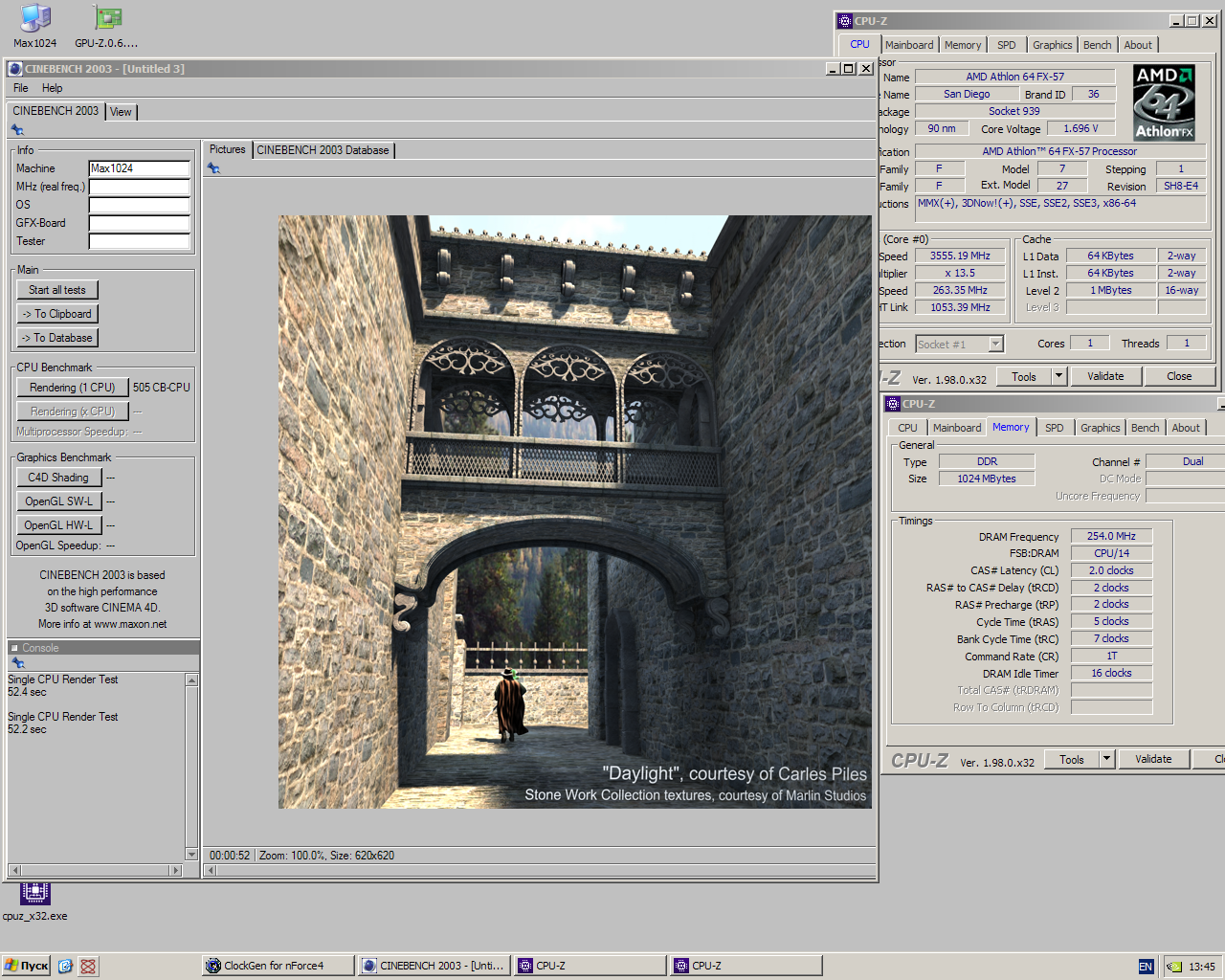Screen dimensions: 1225x980
Task: Click Validate in upper CPU-Z window
Action: point(1105,376)
